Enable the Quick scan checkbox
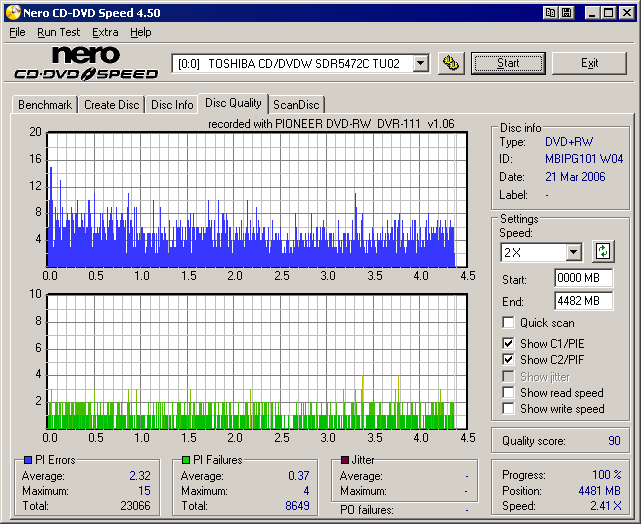 [x=509, y=323]
